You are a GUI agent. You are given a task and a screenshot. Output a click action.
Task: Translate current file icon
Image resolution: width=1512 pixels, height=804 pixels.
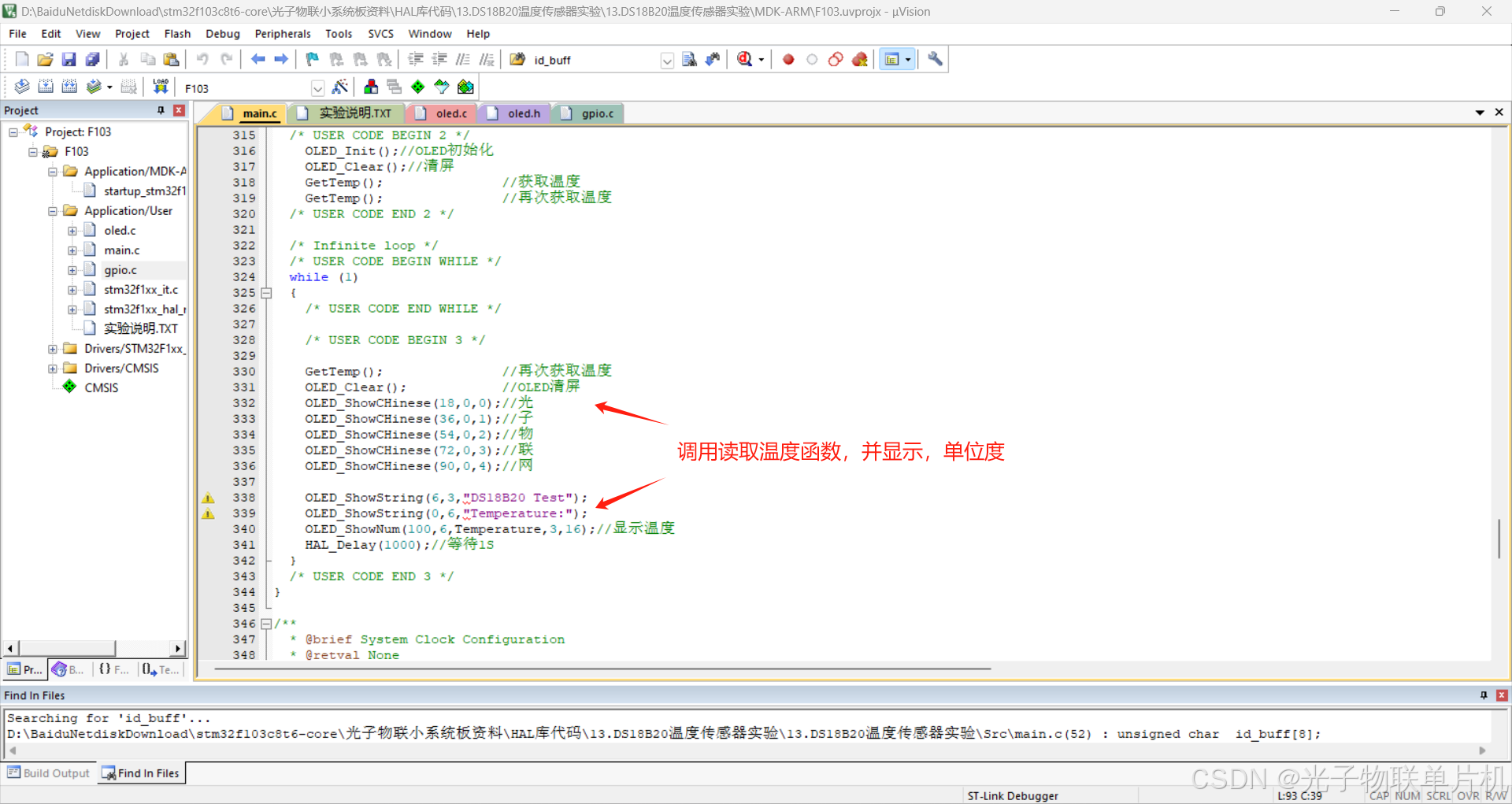[22, 87]
